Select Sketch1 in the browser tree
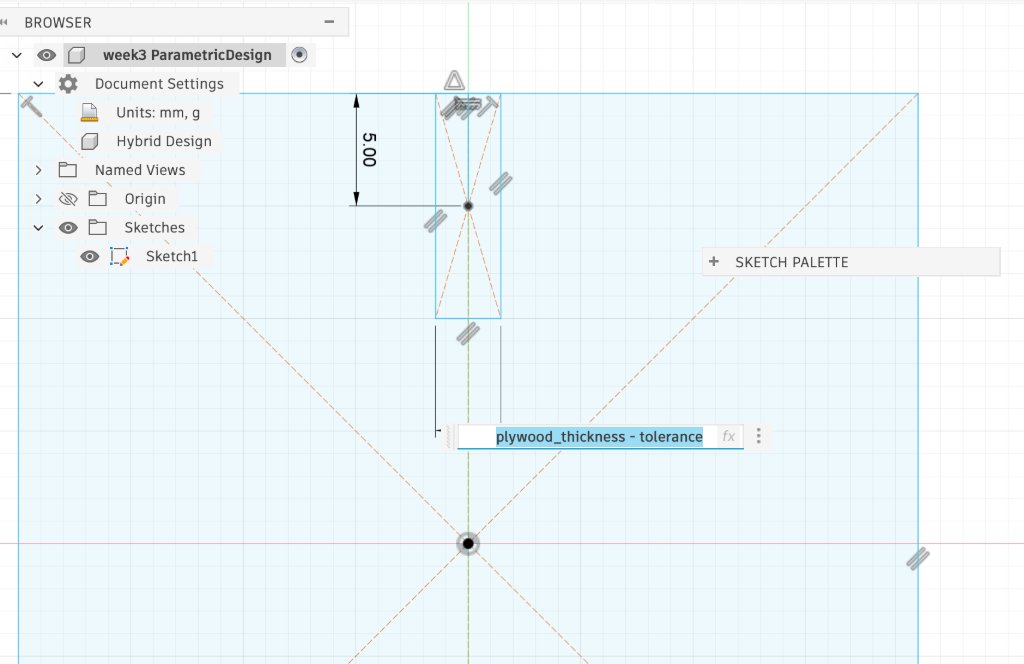1024x664 pixels. (172, 256)
